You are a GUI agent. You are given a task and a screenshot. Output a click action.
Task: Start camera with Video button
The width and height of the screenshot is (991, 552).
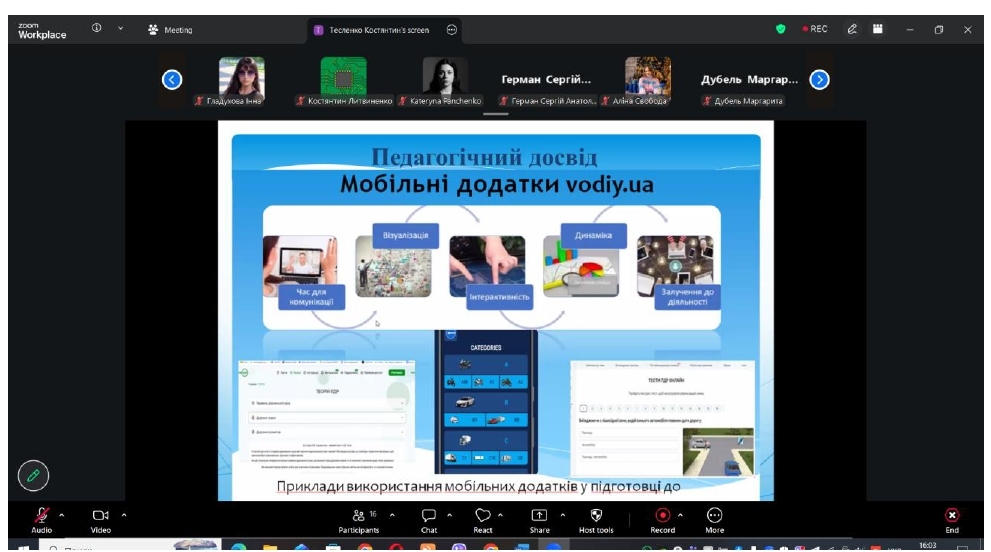click(x=100, y=520)
